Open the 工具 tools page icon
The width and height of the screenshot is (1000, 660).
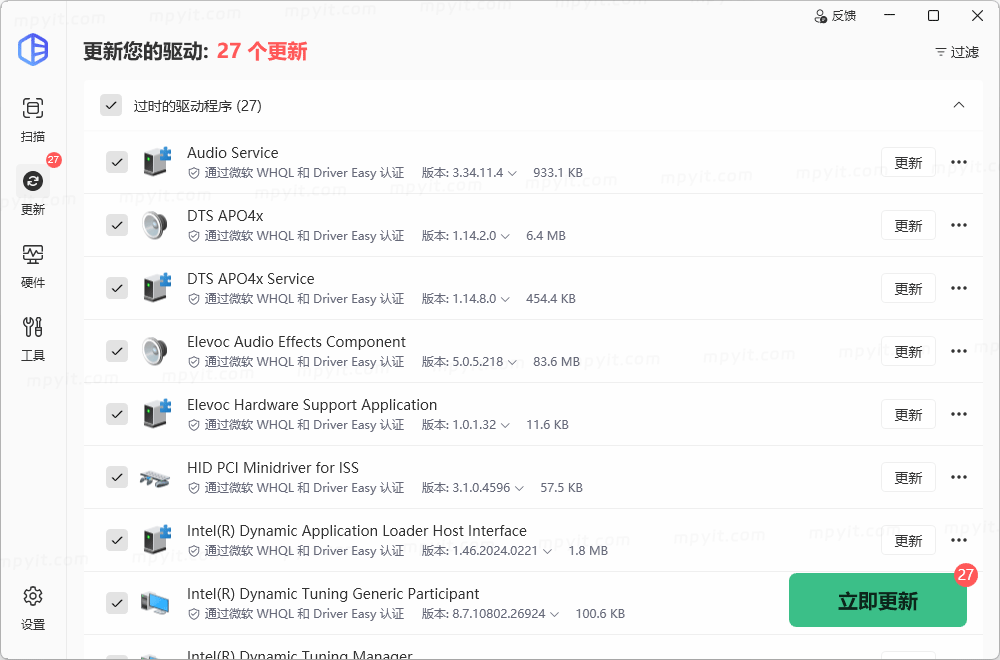(33, 327)
